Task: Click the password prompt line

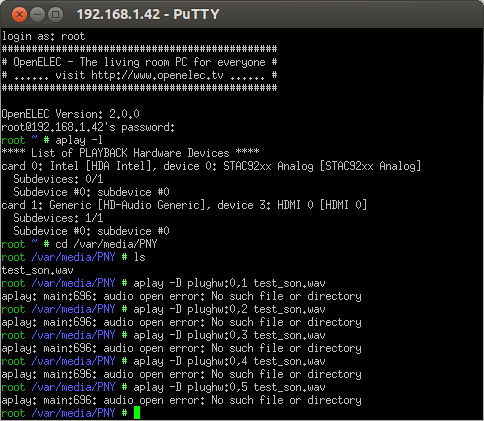Action: point(88,127)
